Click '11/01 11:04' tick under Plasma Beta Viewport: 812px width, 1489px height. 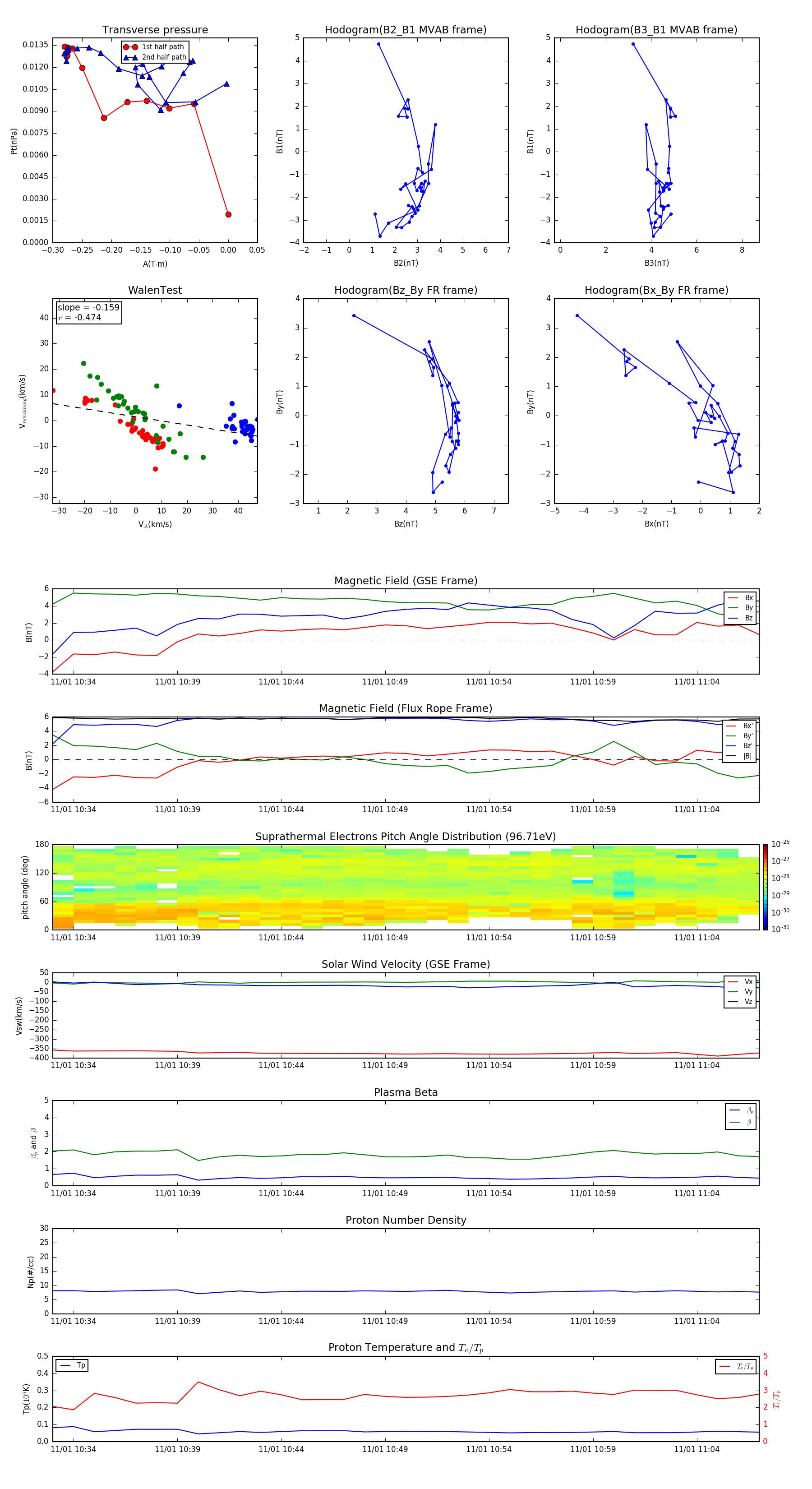697,1193
